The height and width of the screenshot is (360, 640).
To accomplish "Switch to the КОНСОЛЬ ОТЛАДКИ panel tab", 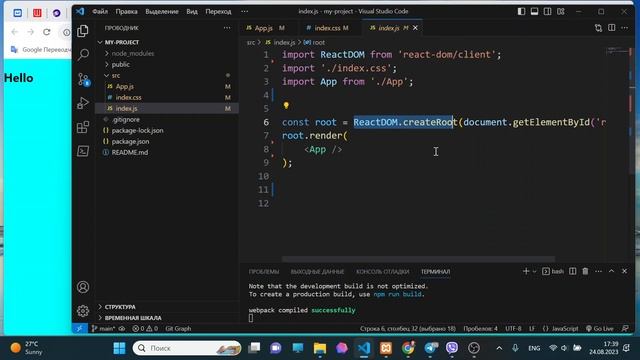I will tap(382, 271).
